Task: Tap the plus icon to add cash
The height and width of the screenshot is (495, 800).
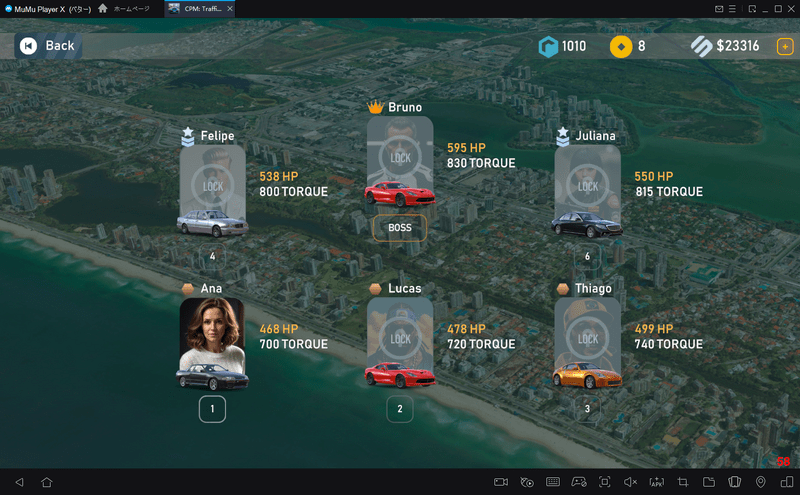Action: click(785, 46)
